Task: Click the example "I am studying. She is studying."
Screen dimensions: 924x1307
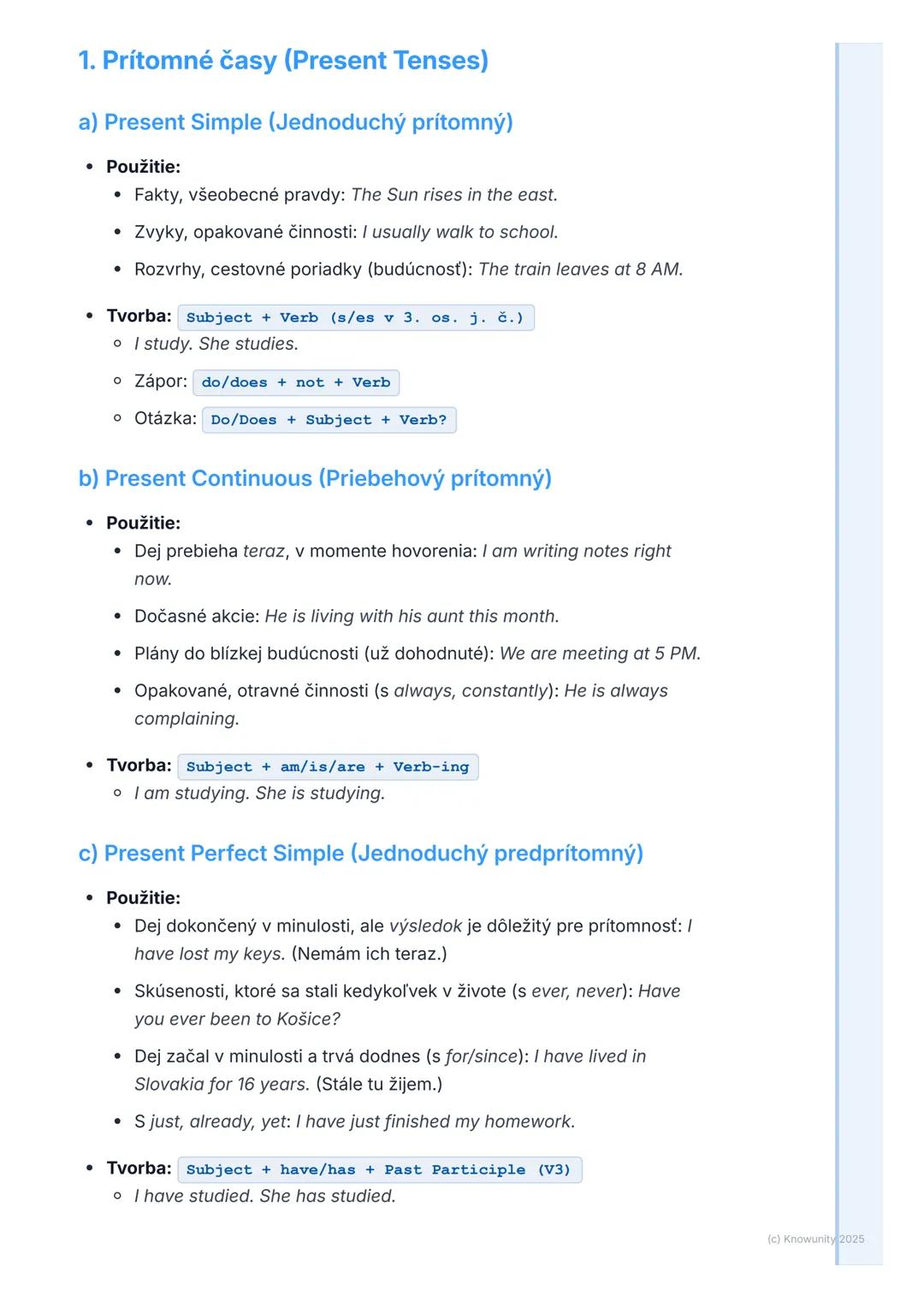Action: [259, 794]
